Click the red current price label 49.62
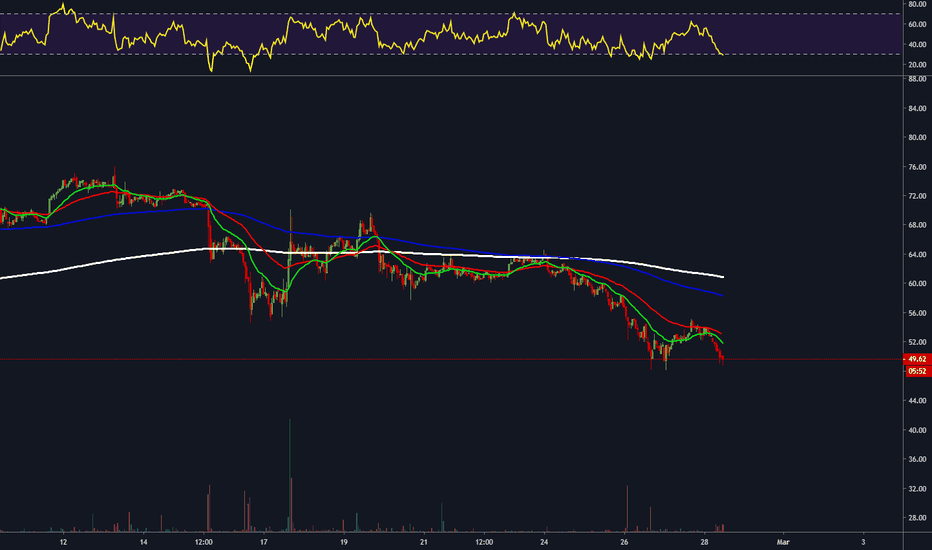The image size is (932, 550). pos(917,359)
